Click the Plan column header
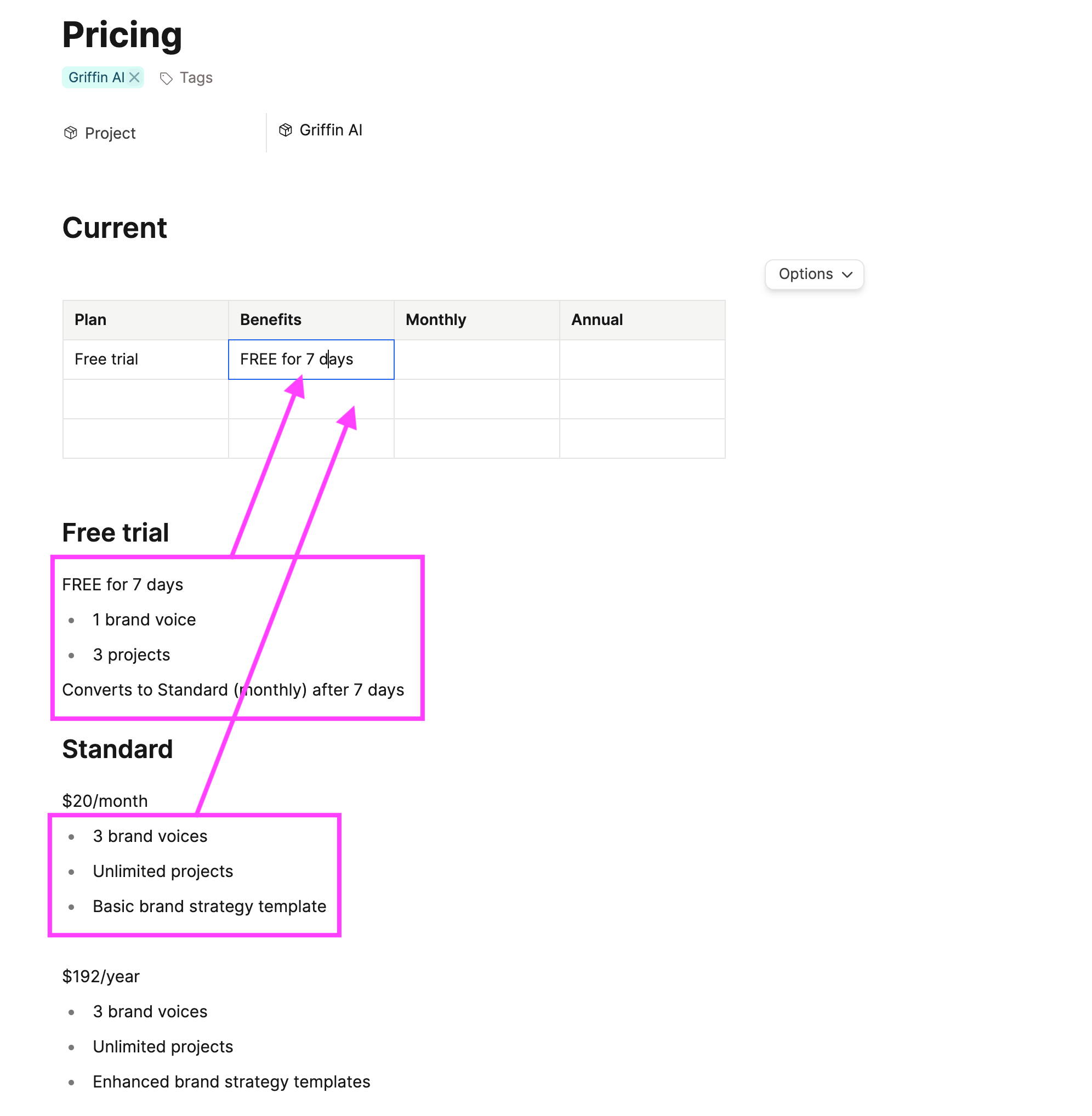This screenshot has height=1116, width=1092. coord(146,320)
